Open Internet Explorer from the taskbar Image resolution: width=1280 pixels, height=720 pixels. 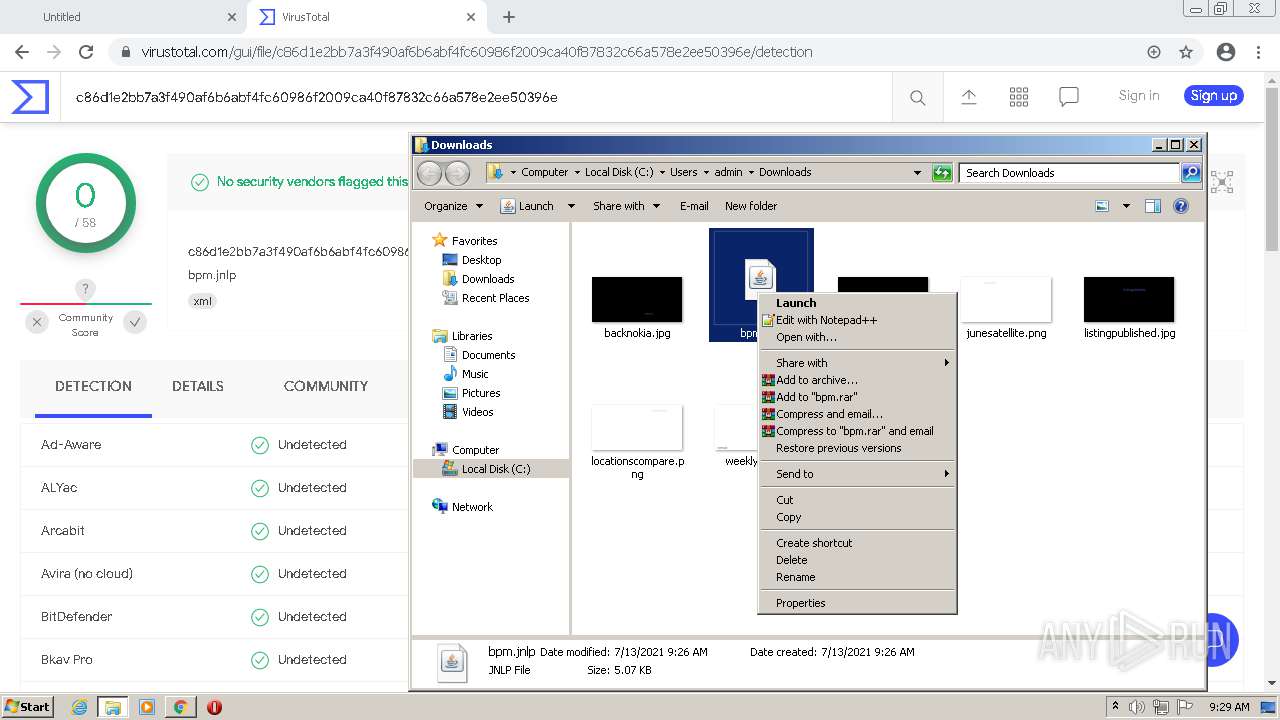point(79,707)
